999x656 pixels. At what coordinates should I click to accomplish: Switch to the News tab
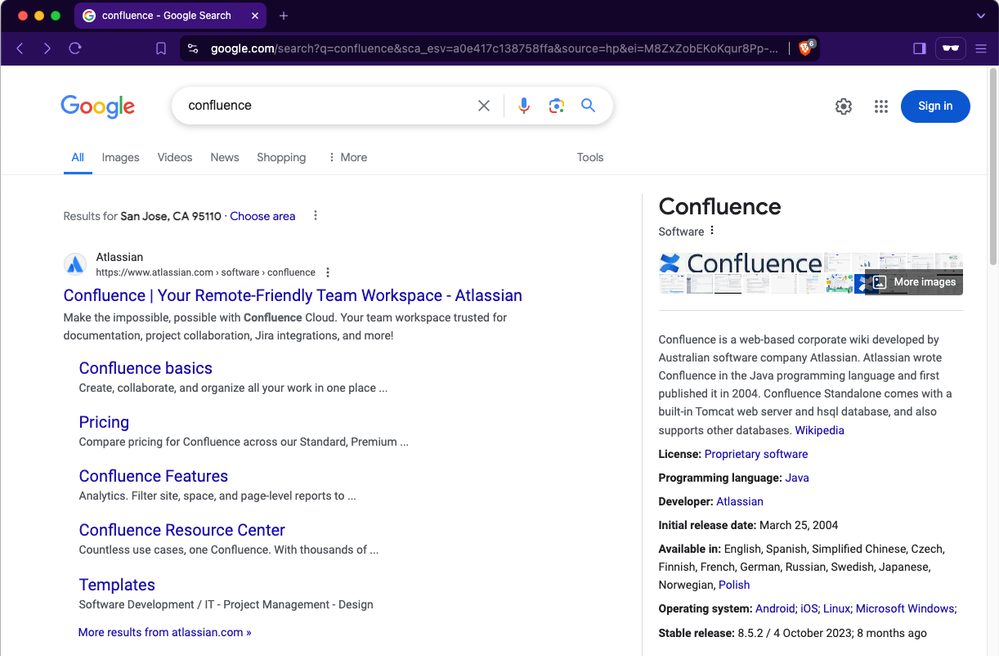click(x=225, y=157)
